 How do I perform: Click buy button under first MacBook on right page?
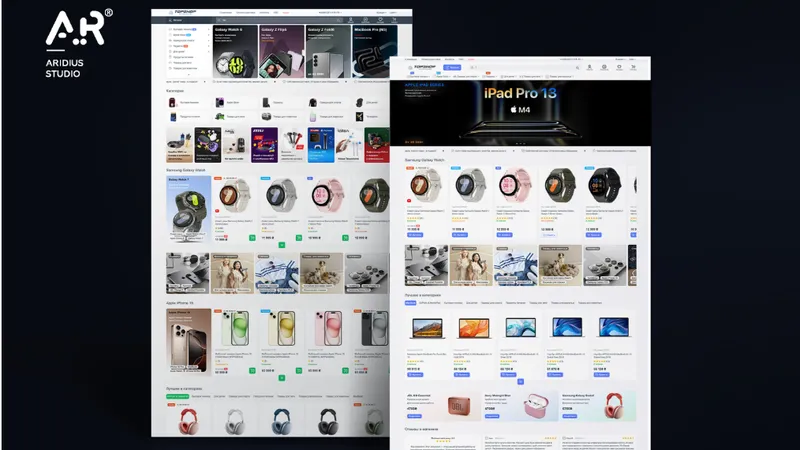415,375
